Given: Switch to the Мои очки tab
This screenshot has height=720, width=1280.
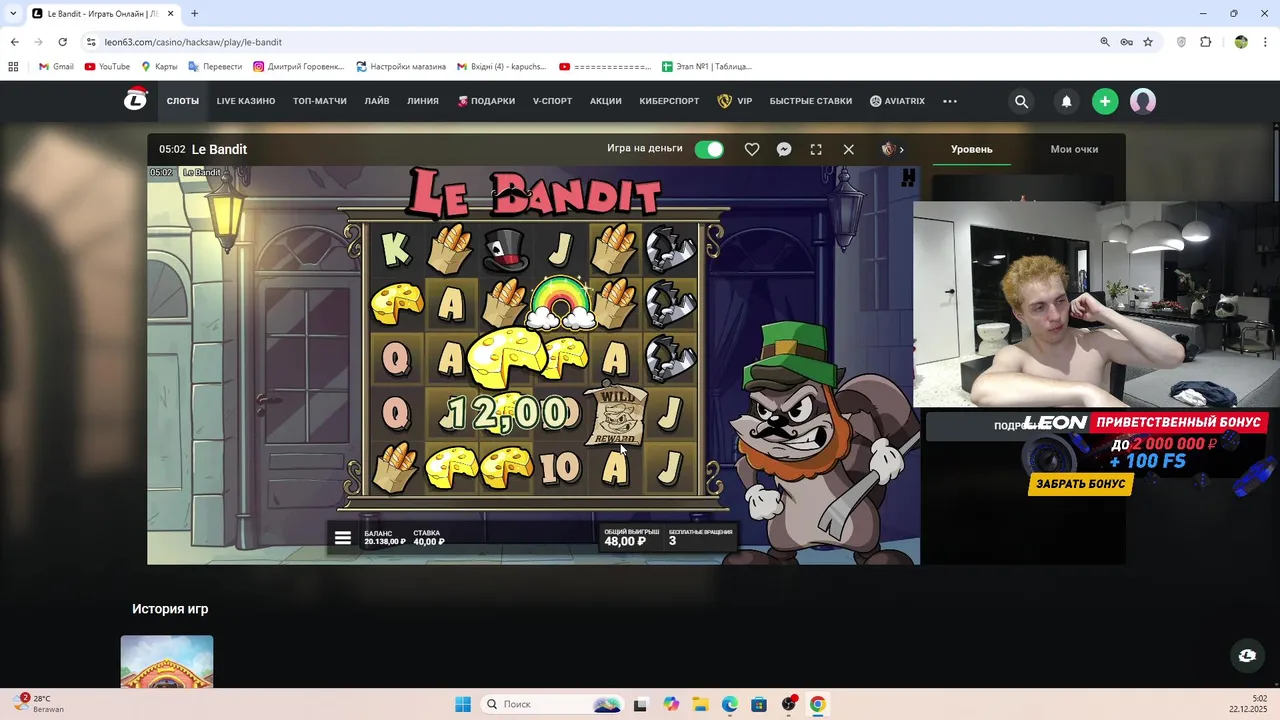Looking at the screenshot, I should tap(1074, 149).
